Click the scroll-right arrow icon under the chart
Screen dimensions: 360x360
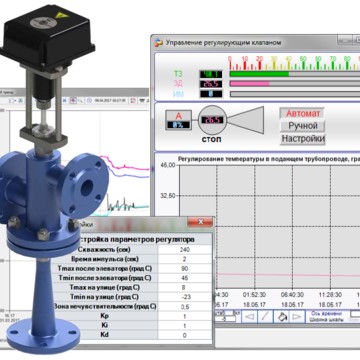tap(297, 316)
